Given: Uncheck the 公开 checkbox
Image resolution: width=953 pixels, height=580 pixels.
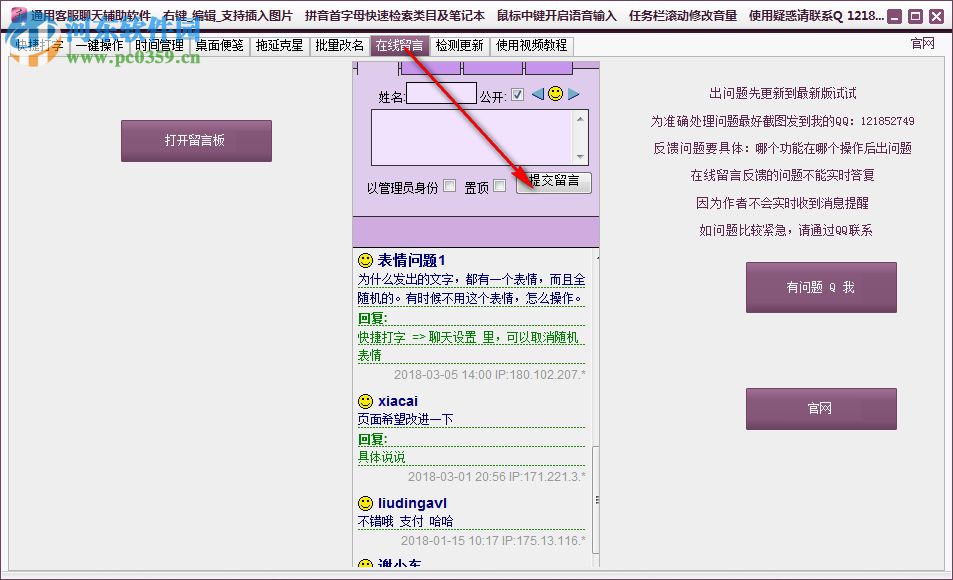Looking at the screenshot, I should [x=517, y=93].
